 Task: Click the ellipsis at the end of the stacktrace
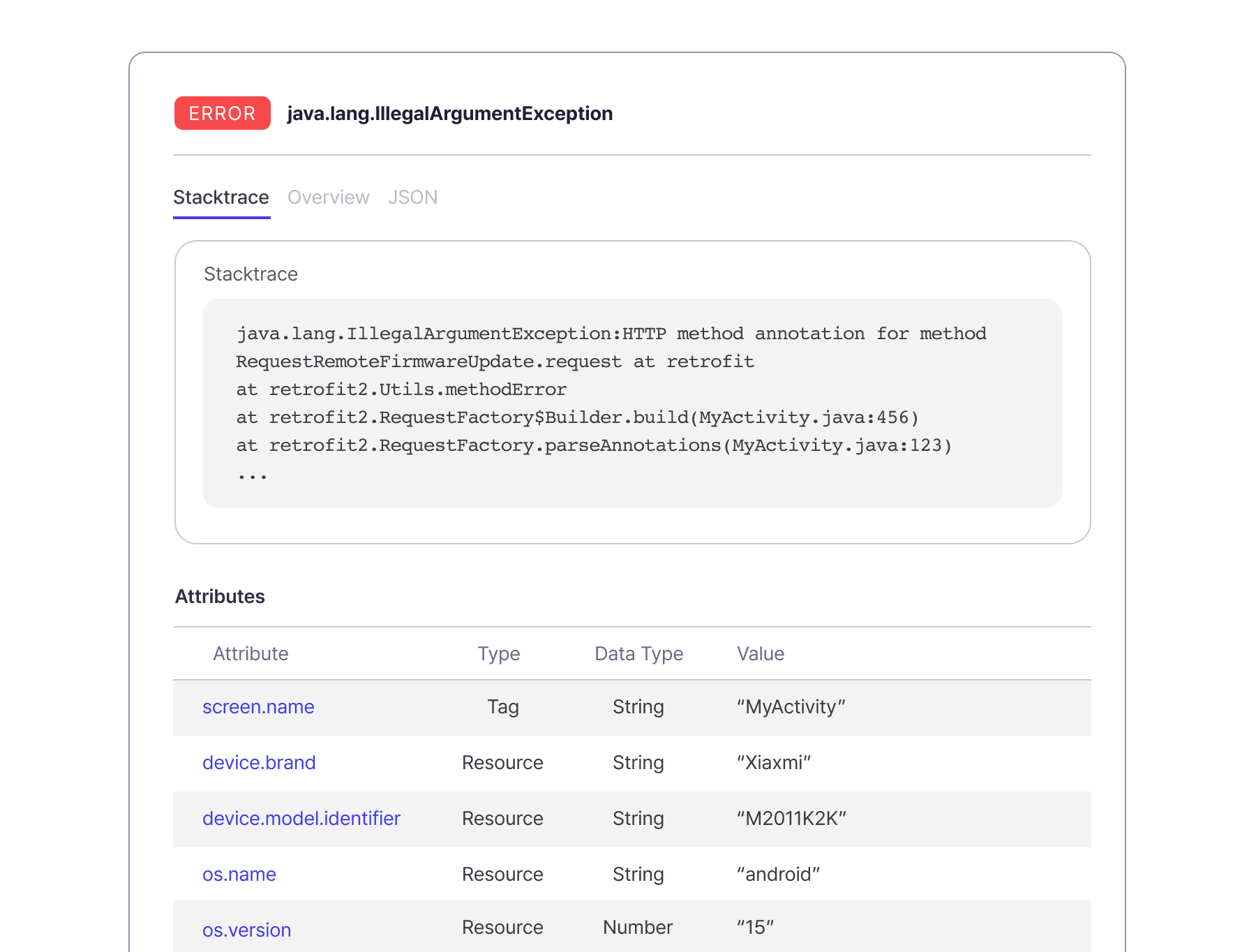pos(252,476)
